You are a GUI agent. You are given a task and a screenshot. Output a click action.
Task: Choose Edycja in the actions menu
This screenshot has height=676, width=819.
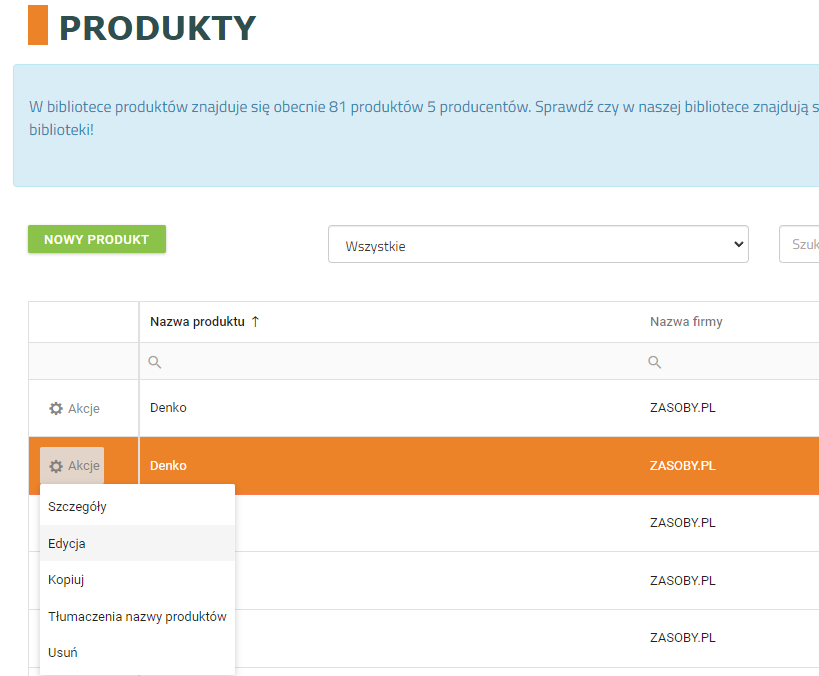[x=67, y=543]
